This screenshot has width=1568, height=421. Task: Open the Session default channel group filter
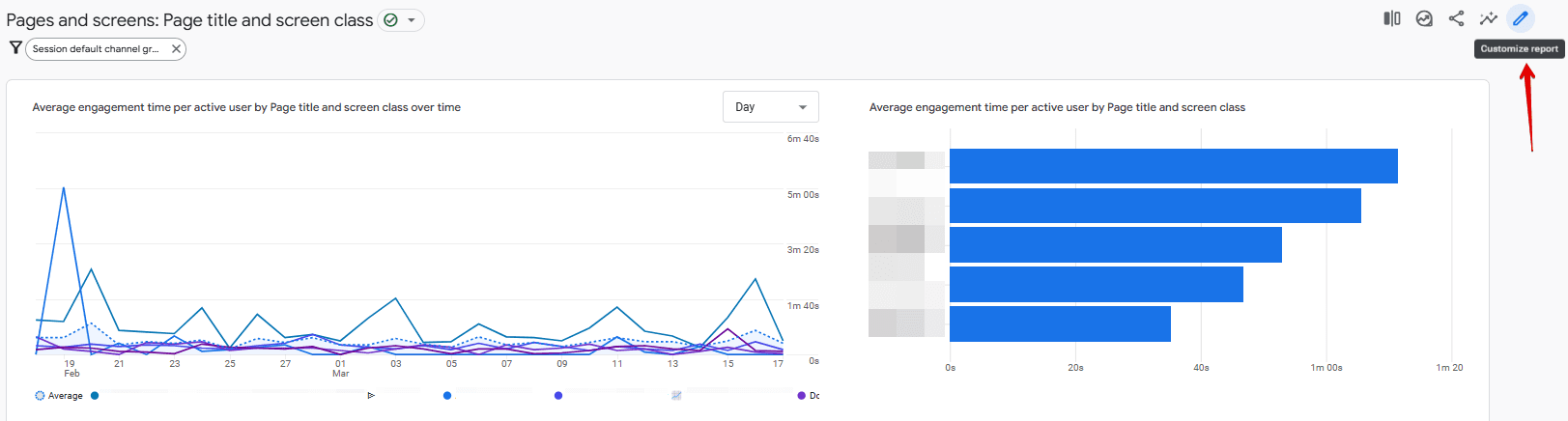pyautogui.click(x=96, y=49)
